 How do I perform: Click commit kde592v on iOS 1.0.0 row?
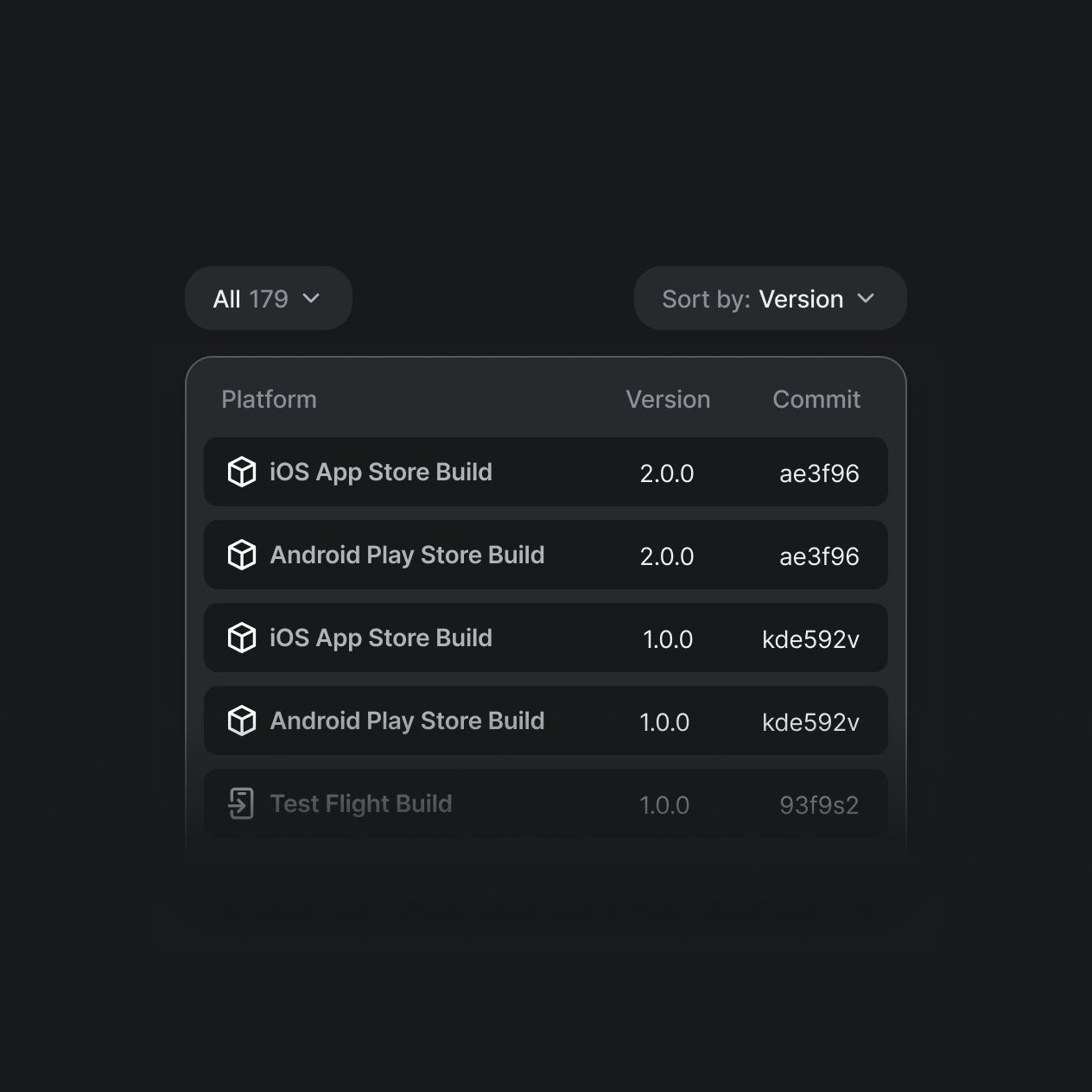pos(810,639)
